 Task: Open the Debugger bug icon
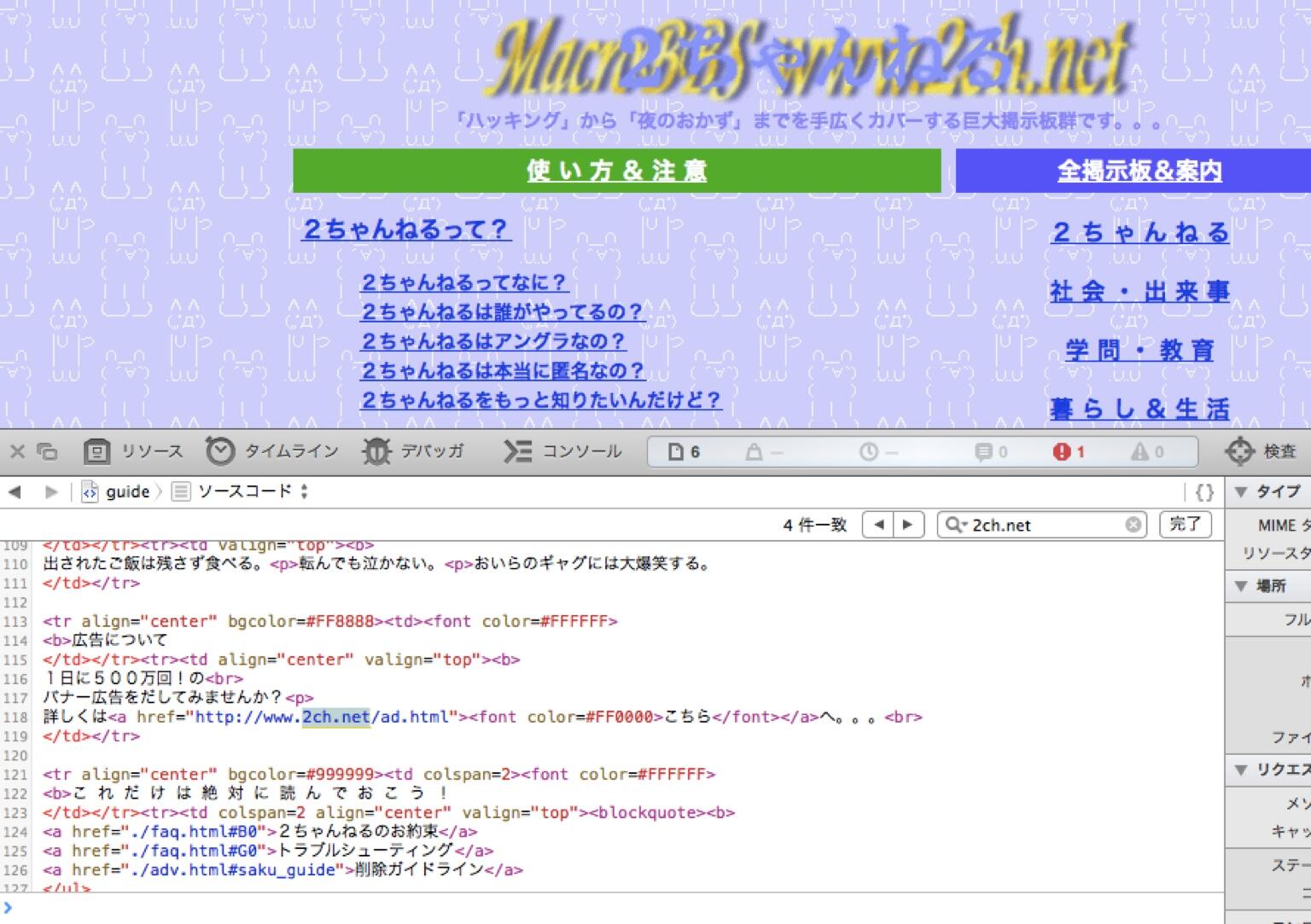coord(376,451)
